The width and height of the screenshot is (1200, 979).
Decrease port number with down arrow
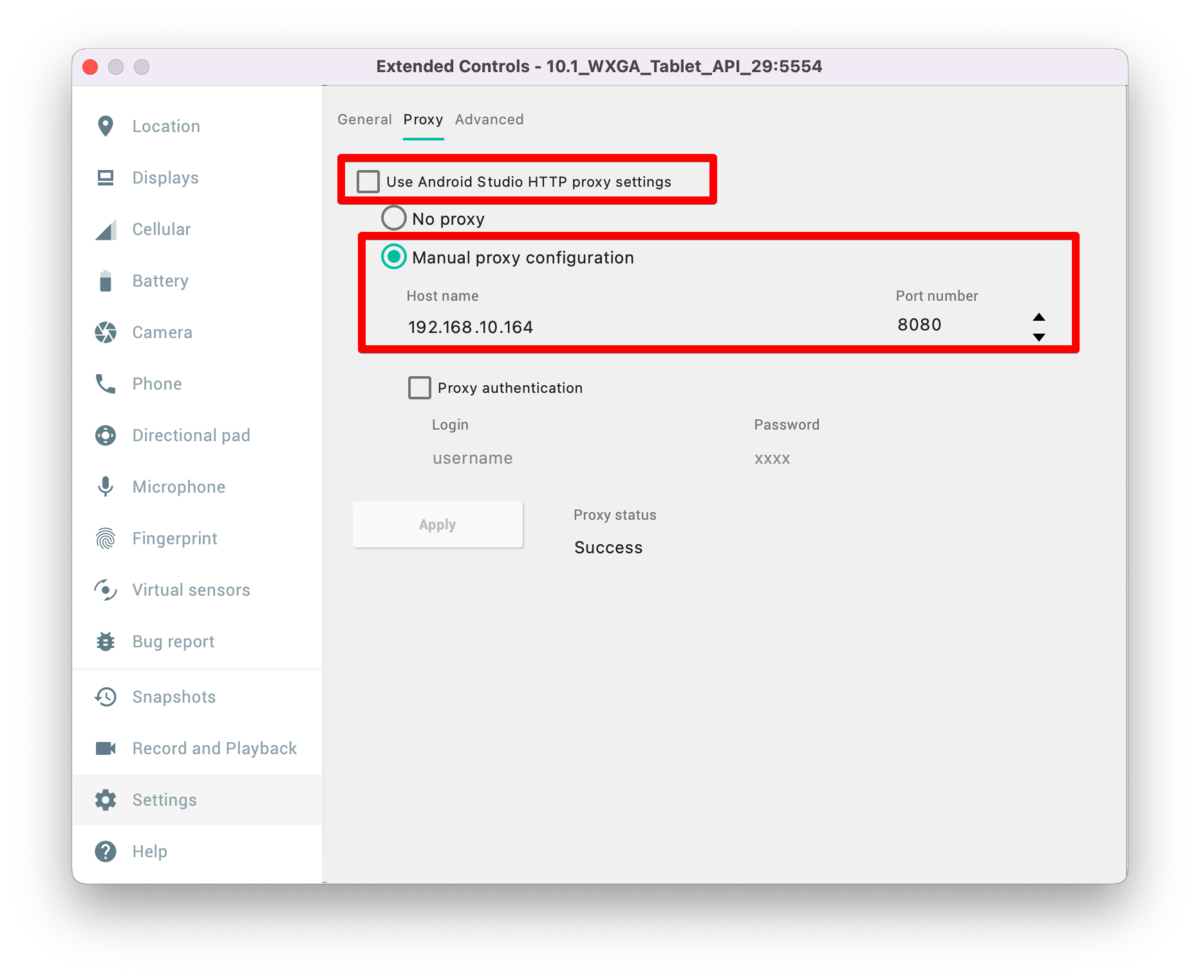(x=1039, y=337)
